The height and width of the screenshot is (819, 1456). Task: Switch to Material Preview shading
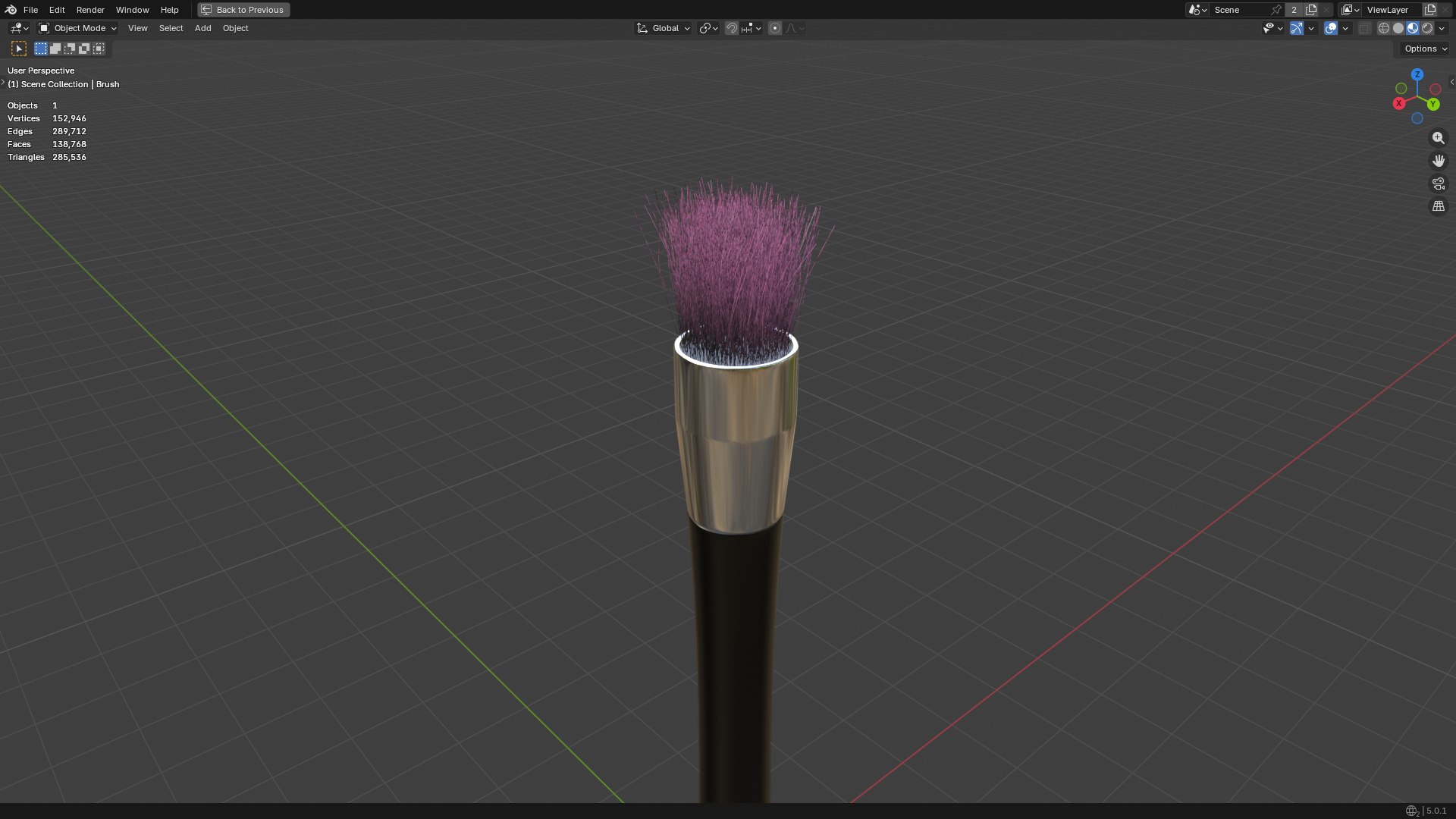click(1413, 28)
